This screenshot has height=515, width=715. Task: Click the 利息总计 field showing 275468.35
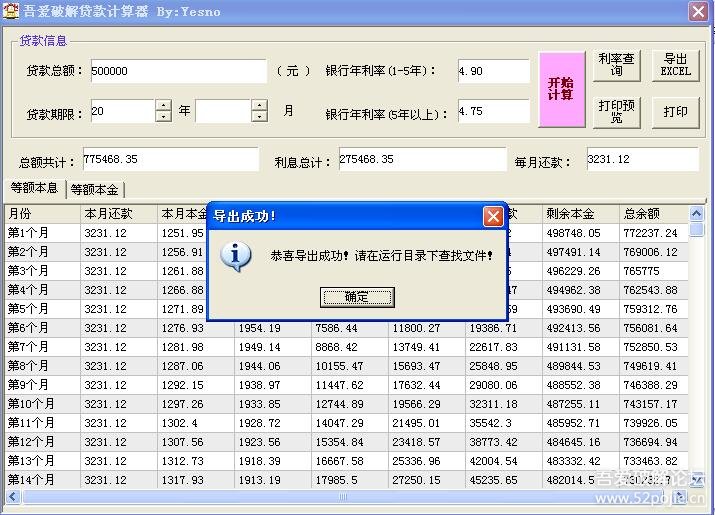point(423,159)
